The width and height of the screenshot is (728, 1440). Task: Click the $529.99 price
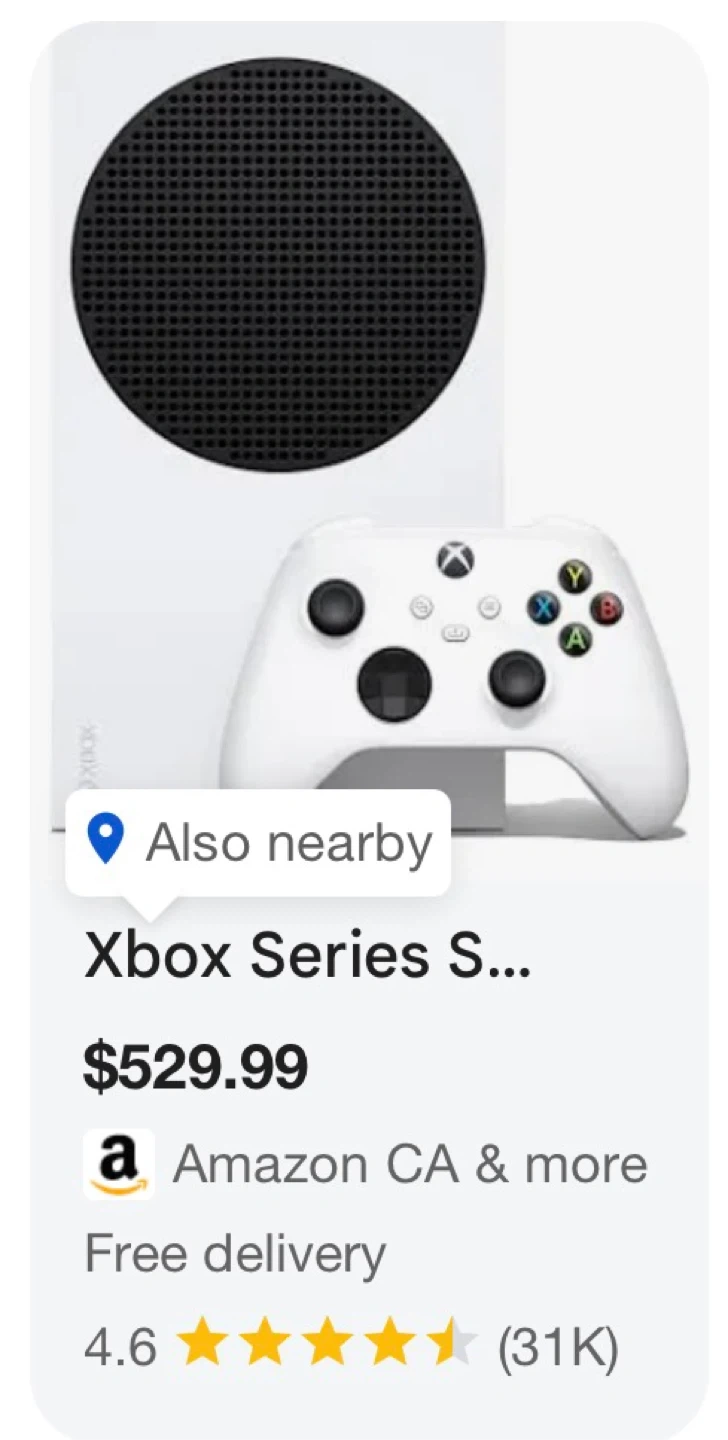tap(195, 1068)
